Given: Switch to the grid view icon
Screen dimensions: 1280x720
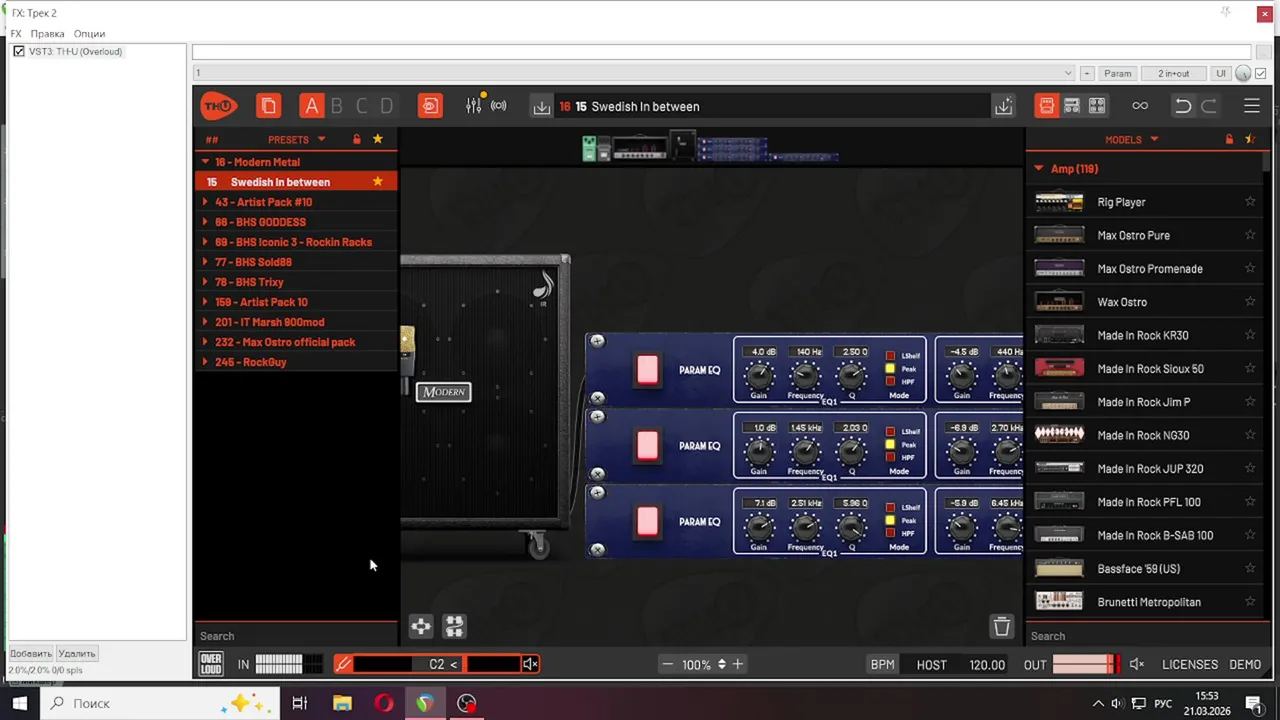Looking at the screenshot, I should 1096,106.
